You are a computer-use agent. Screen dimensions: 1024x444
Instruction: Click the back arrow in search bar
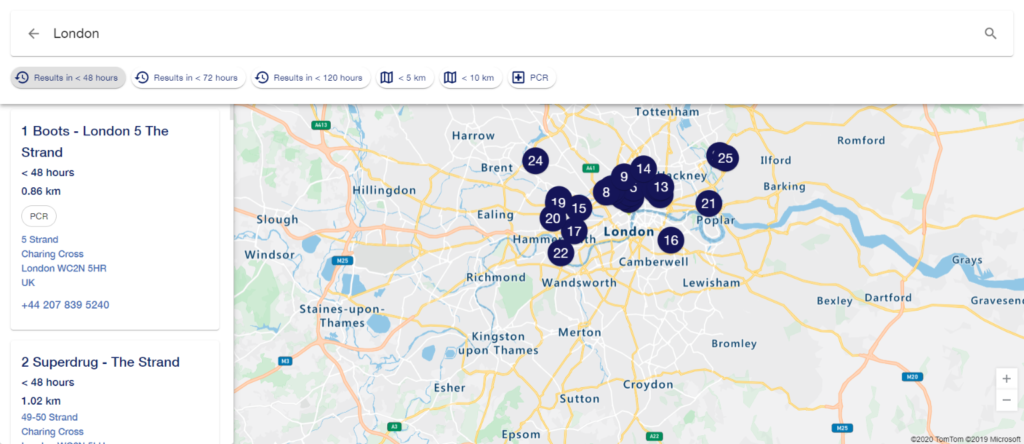(x=33, y=33)
